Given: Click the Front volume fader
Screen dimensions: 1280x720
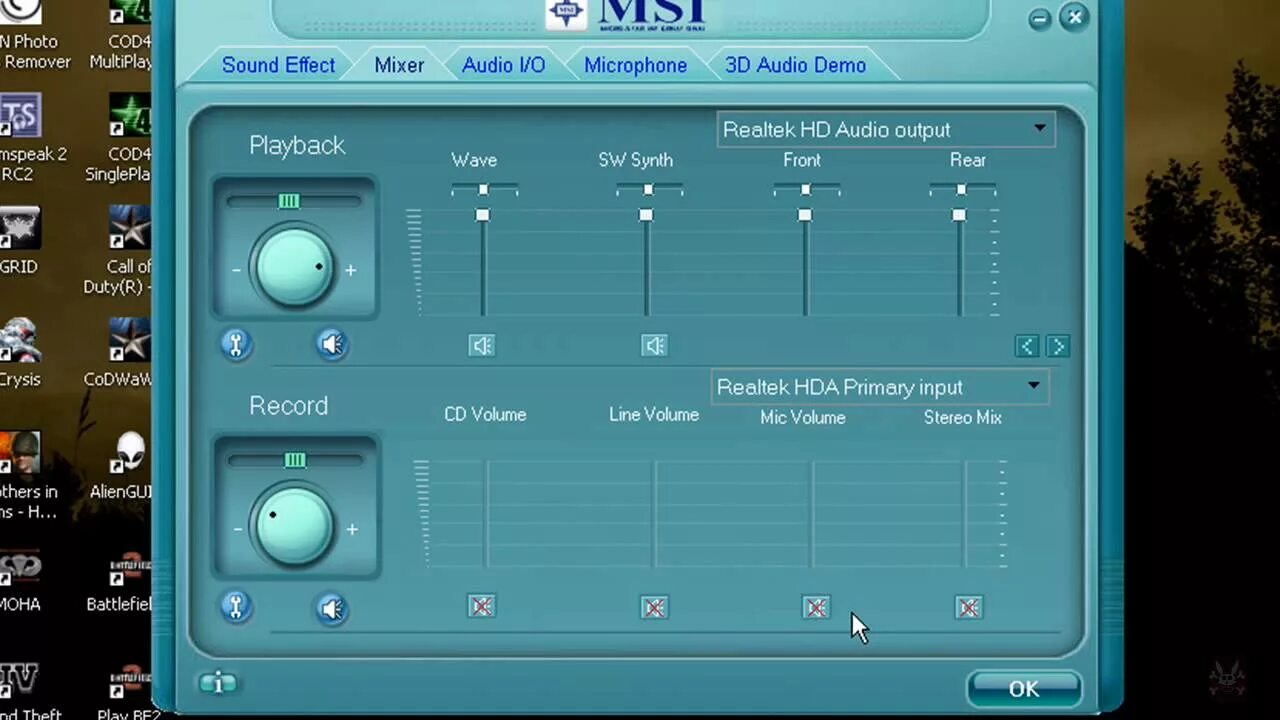Looking at the screenshot, I should [x=805, y=215].
